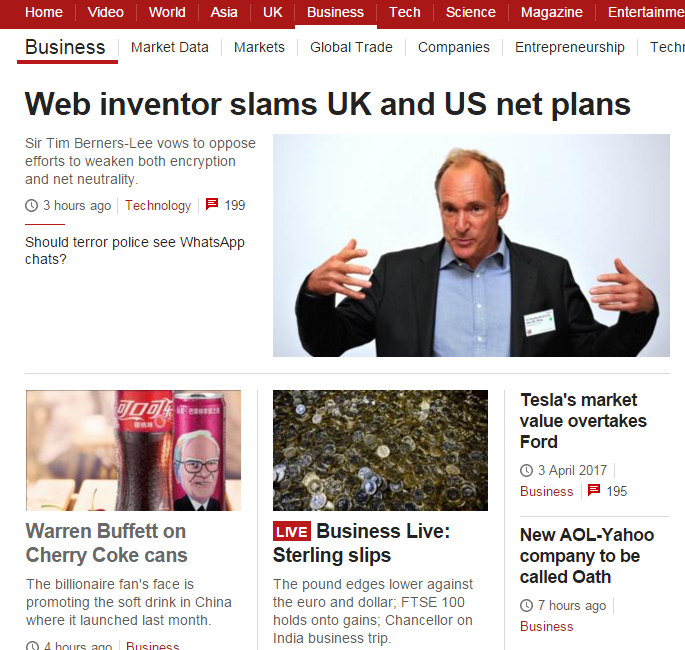This screenshot has height=650, width=685.
Task: Open the World section in top navigation
Action: point(167,12)
